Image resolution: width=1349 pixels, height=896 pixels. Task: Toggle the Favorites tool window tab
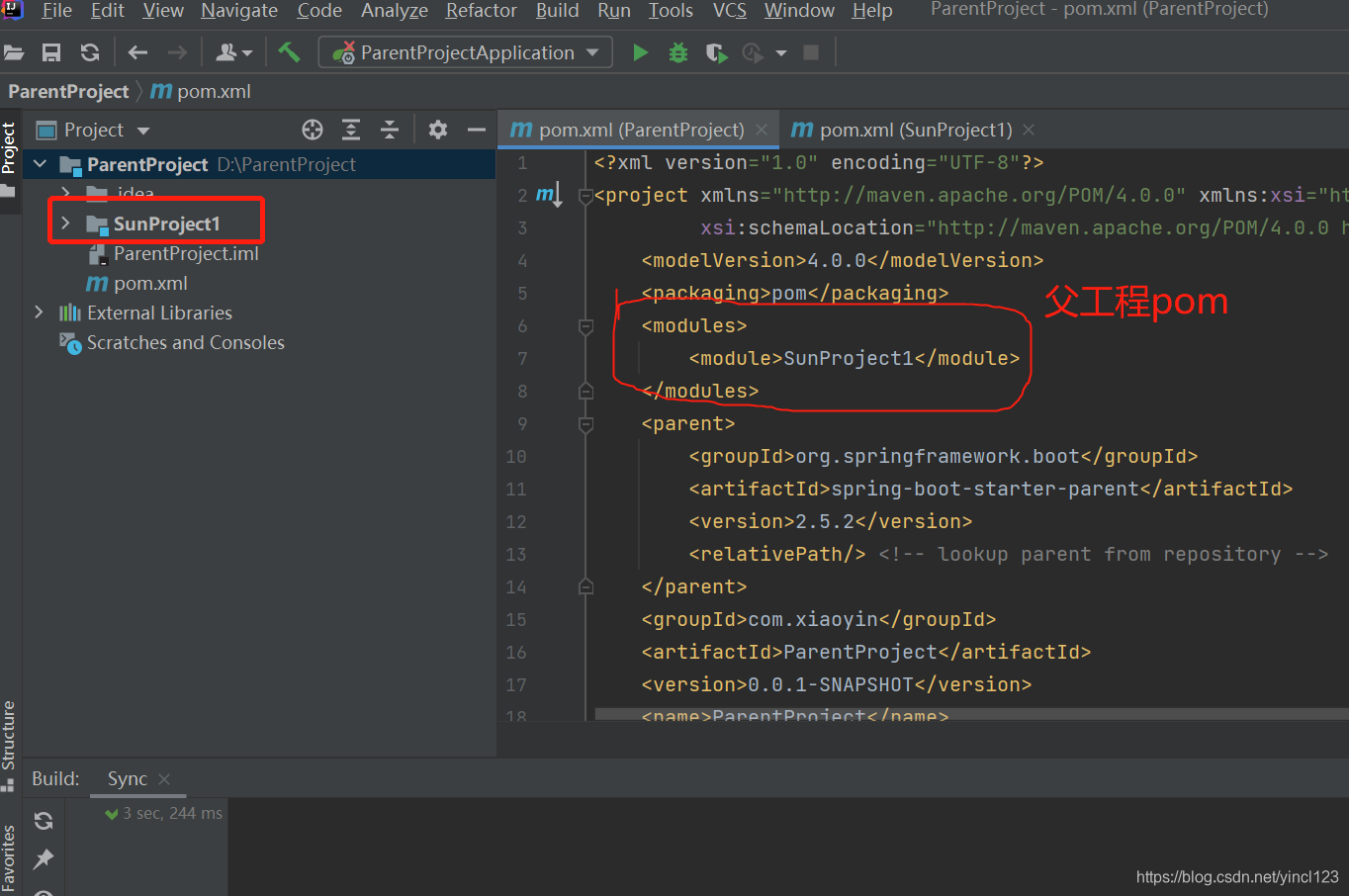(9, 858)
